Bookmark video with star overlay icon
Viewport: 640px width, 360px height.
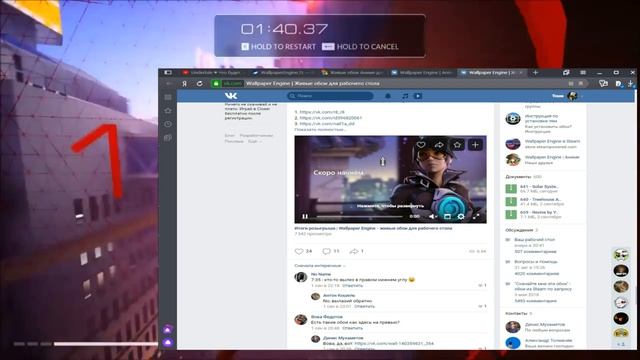pyautogui.click(x=457, y=144)
